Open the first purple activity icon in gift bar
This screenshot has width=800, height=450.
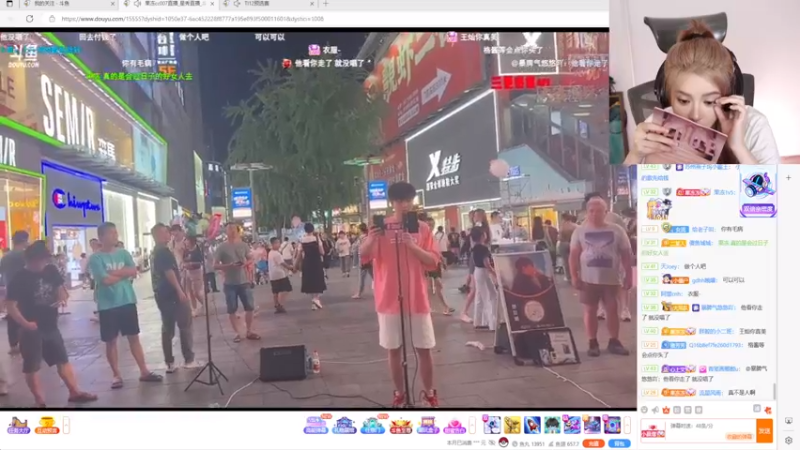pos(316,424)
